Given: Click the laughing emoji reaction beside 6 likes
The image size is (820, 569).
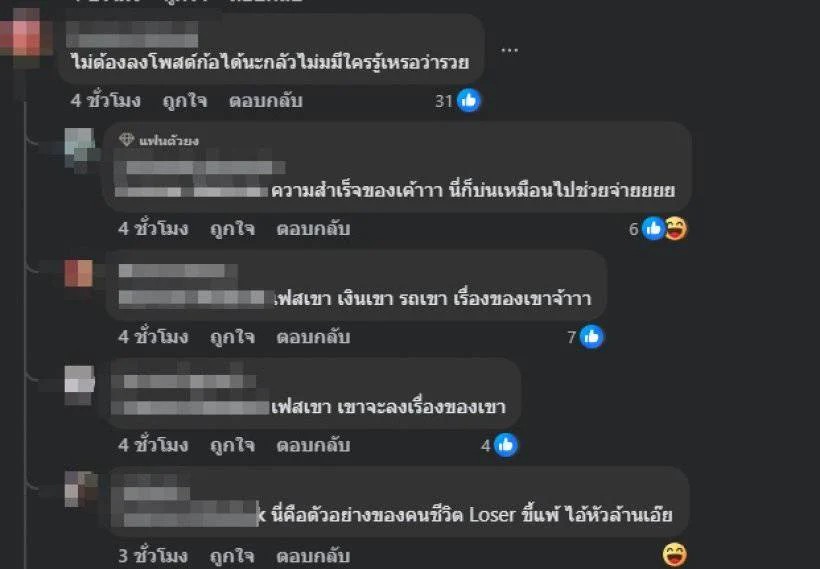Looking at the screenshot, I should tap(676, 229).
